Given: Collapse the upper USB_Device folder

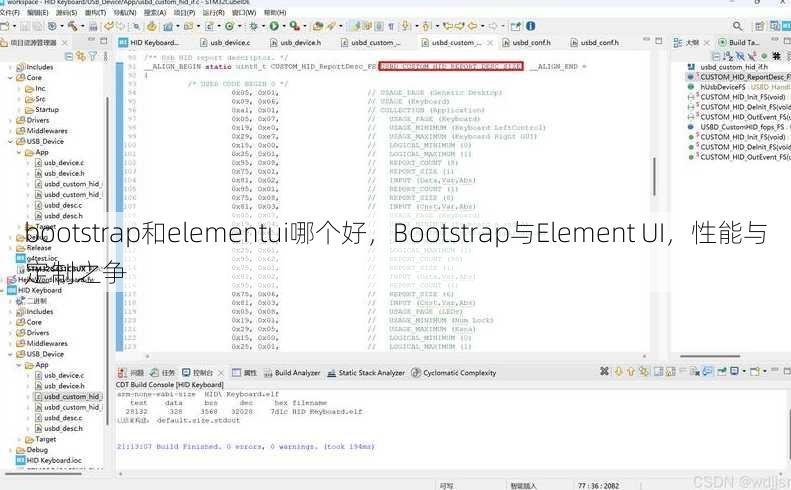Looking at the screenshot, I should [10, 142].
